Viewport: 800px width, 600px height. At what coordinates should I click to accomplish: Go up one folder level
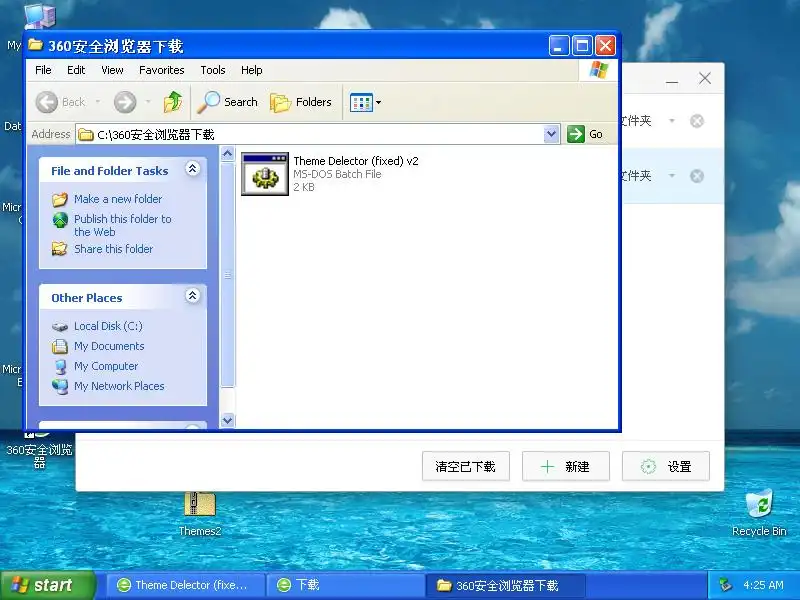click(173, 102)
